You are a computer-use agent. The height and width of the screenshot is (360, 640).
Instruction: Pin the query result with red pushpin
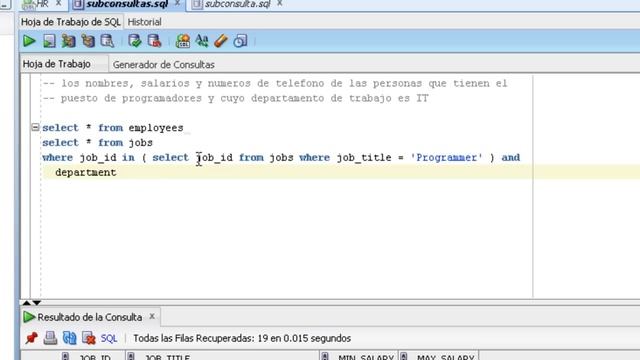(31, 338)
